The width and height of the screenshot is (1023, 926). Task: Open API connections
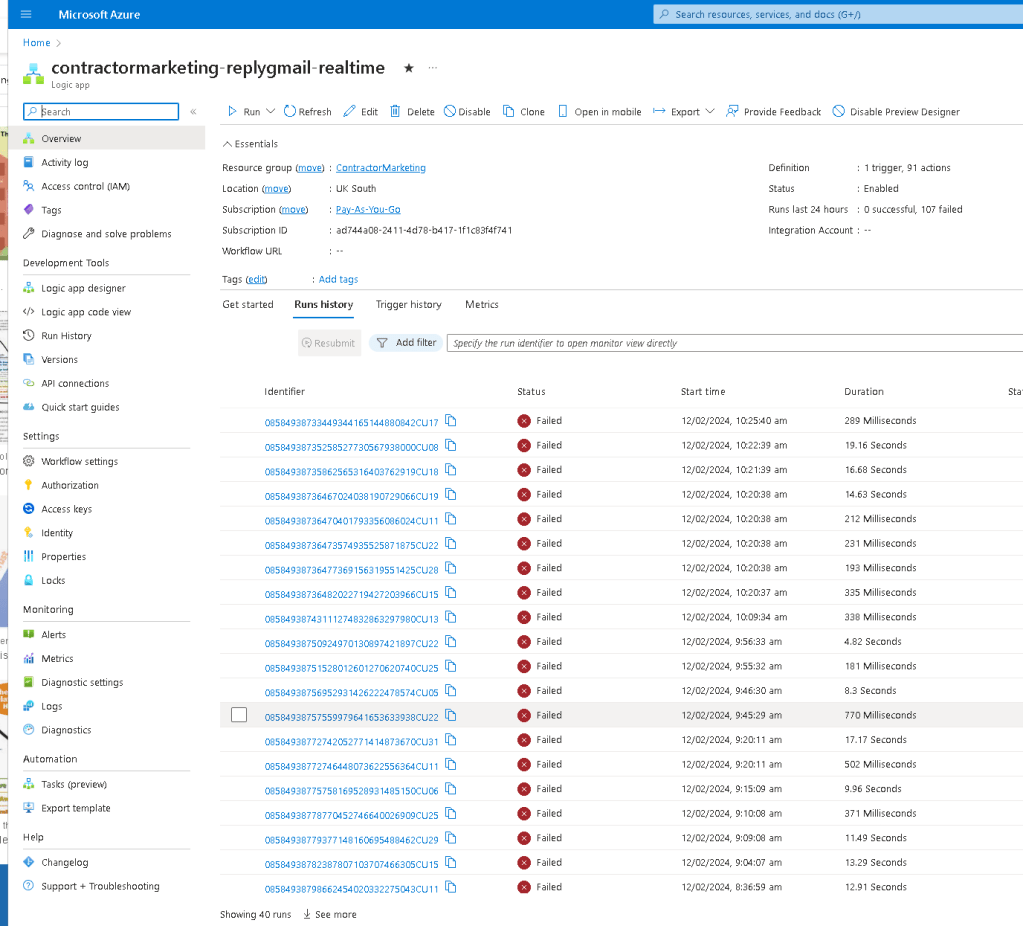click(75, 383)
